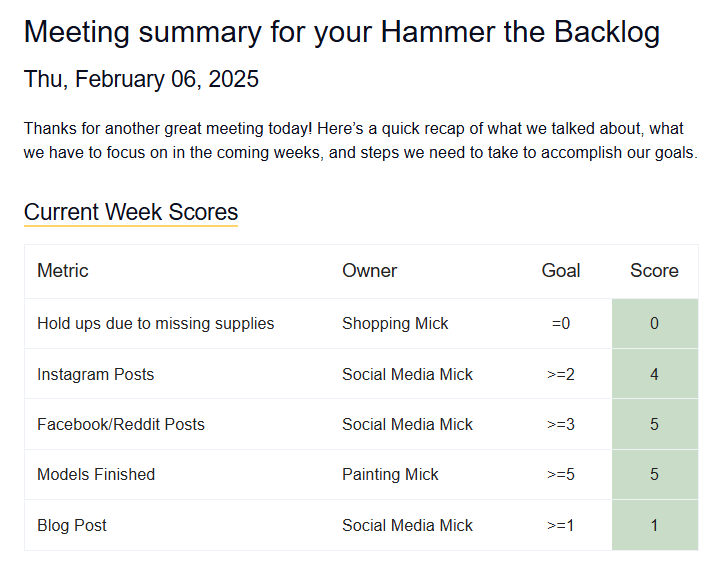
Task: Click the green score cell for Instagram Posts
Action: pyautogui.click(x=654, y=374)
